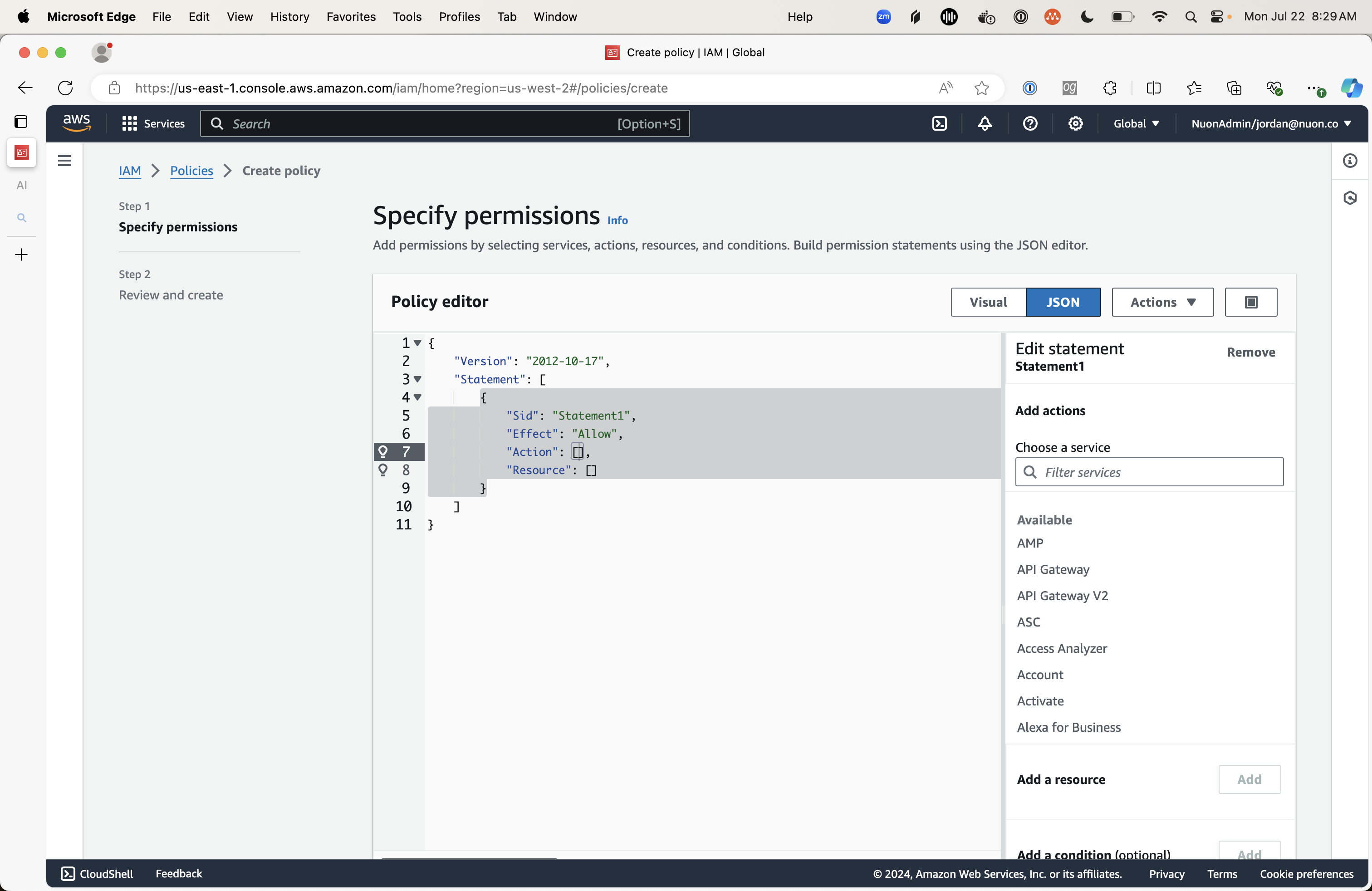This screenshot has height=891, width=1372.
Task: Open the AWS settings gear icon
Action: click(1075, 123)
